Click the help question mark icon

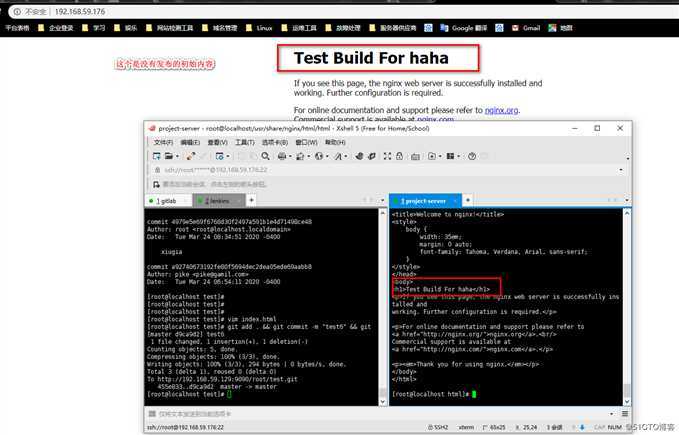click(x=472, y=156)
